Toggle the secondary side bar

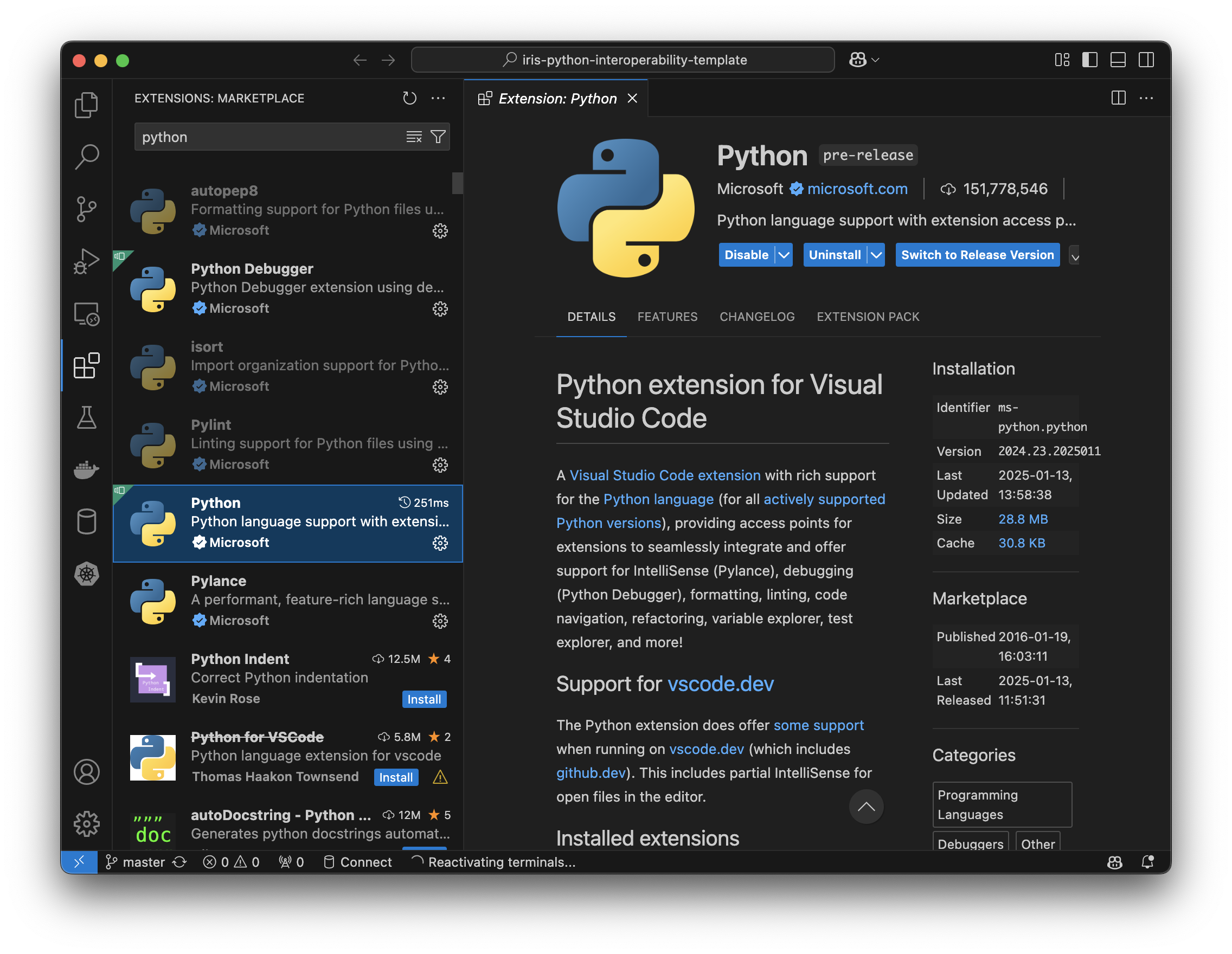1146,60
